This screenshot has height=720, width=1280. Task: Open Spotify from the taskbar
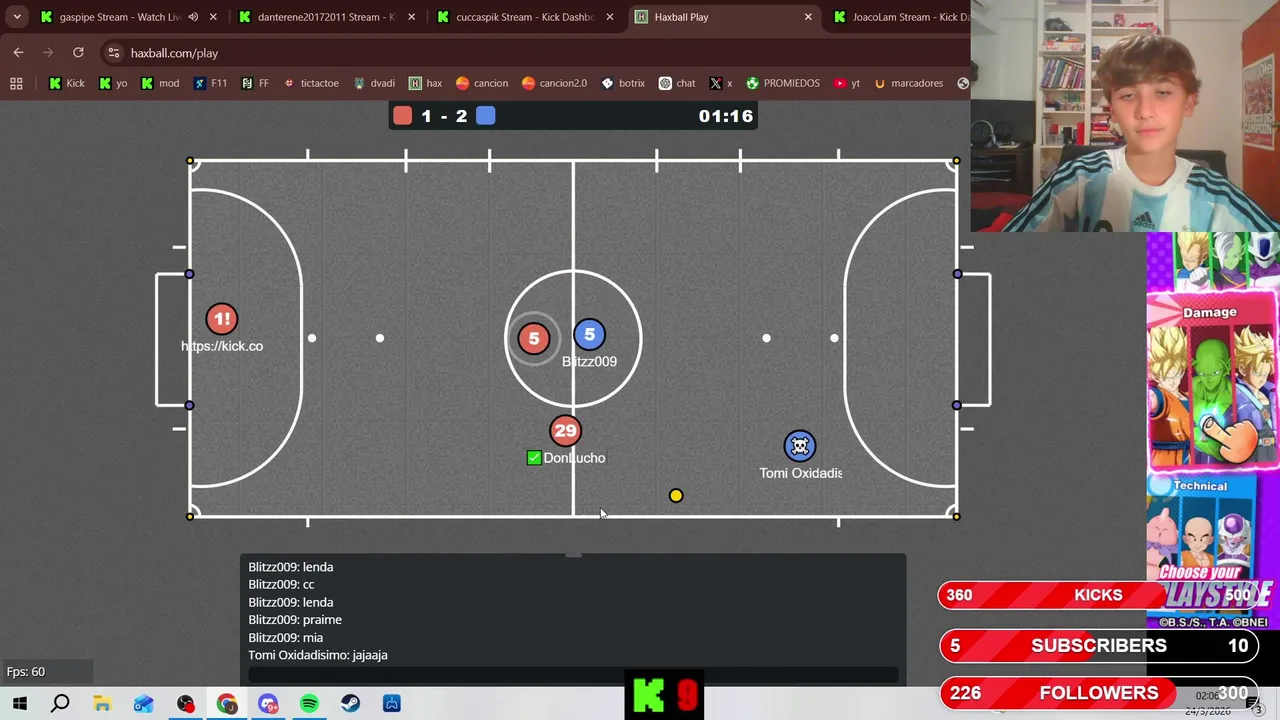point(309,704)
